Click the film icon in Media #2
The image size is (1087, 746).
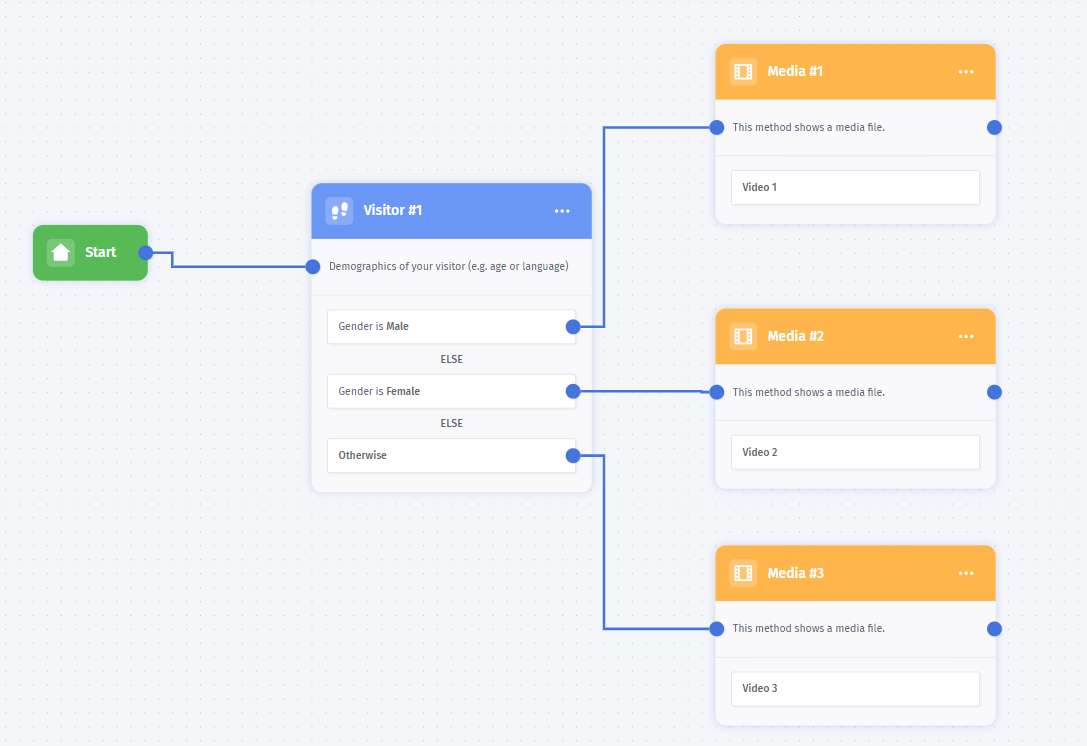click(743, 336)
